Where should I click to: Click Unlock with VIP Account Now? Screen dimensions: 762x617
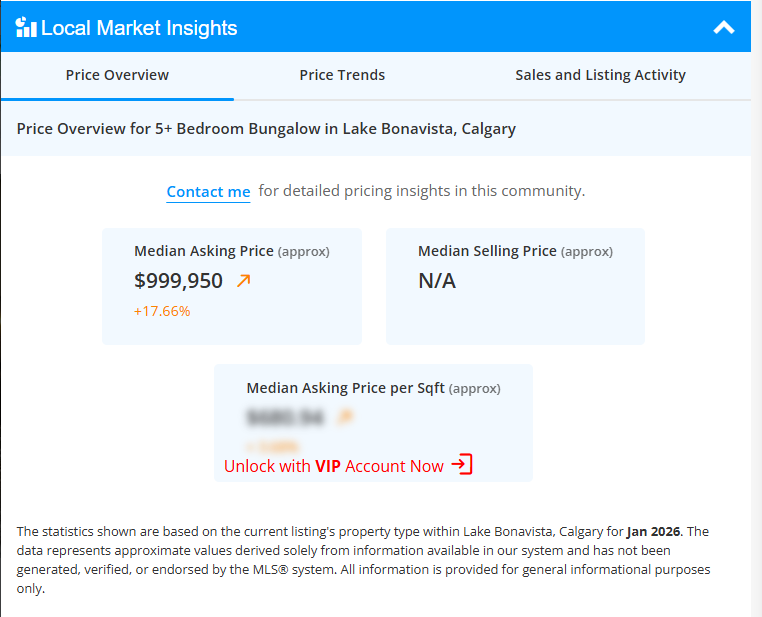coord(347,466)
